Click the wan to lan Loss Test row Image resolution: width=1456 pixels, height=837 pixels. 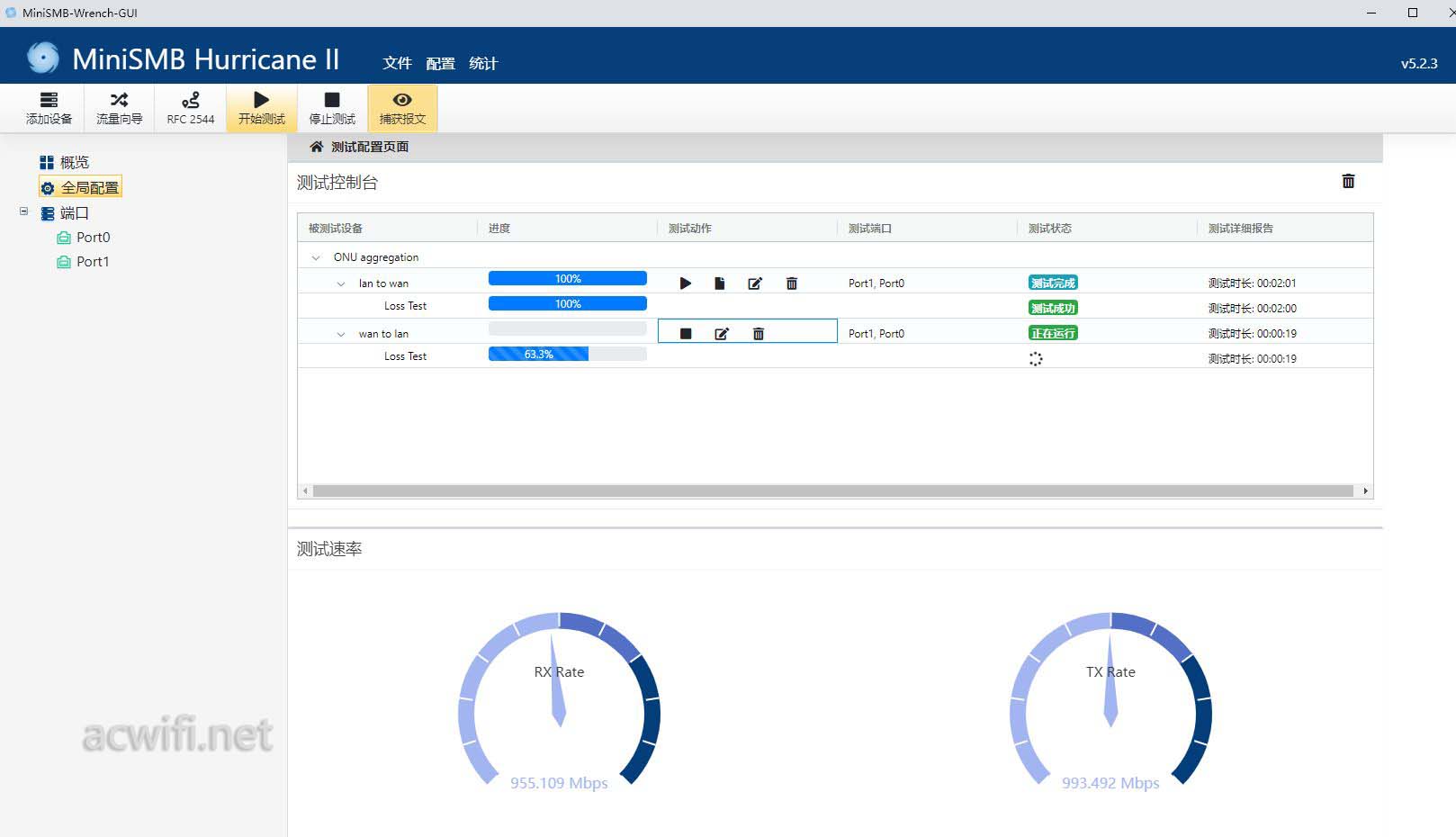point(835,356)
